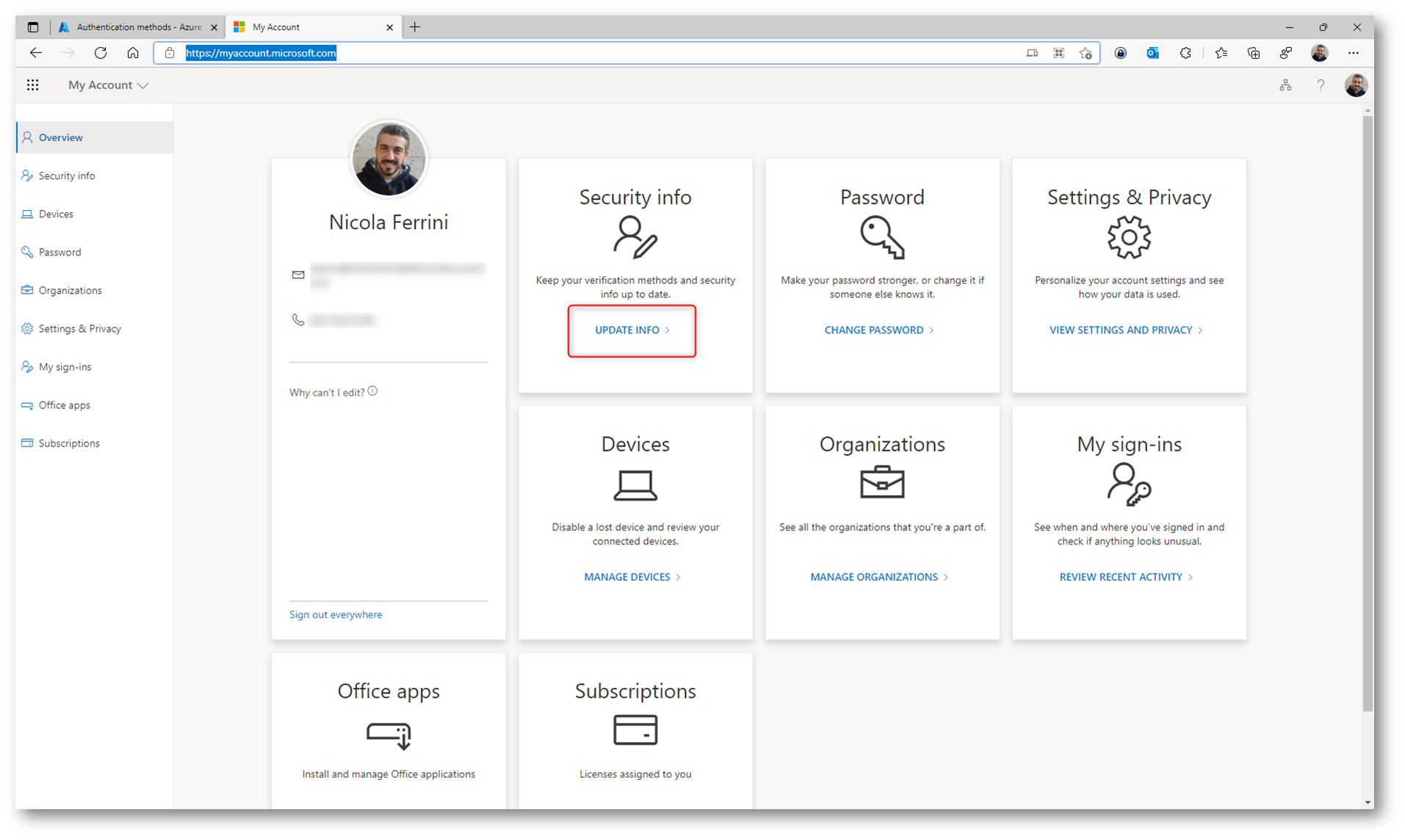
Task: Switch to the Authentication methods Azure tab
Action: (x=138, y=27)
